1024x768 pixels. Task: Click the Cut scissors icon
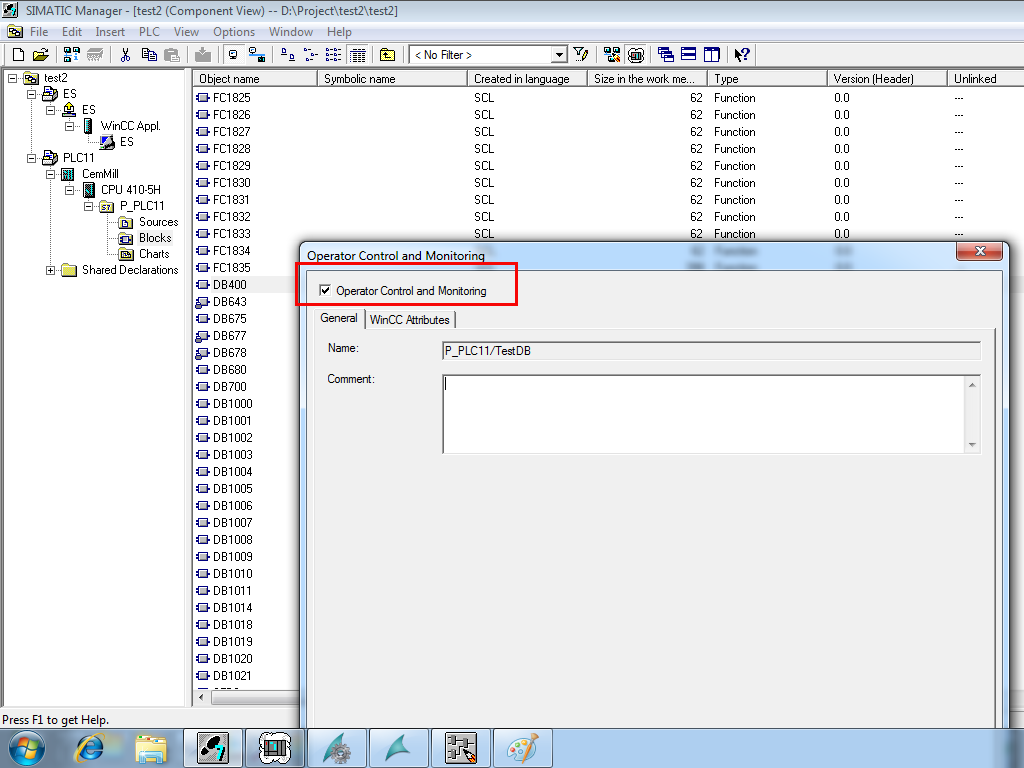(x=125, y=55)
